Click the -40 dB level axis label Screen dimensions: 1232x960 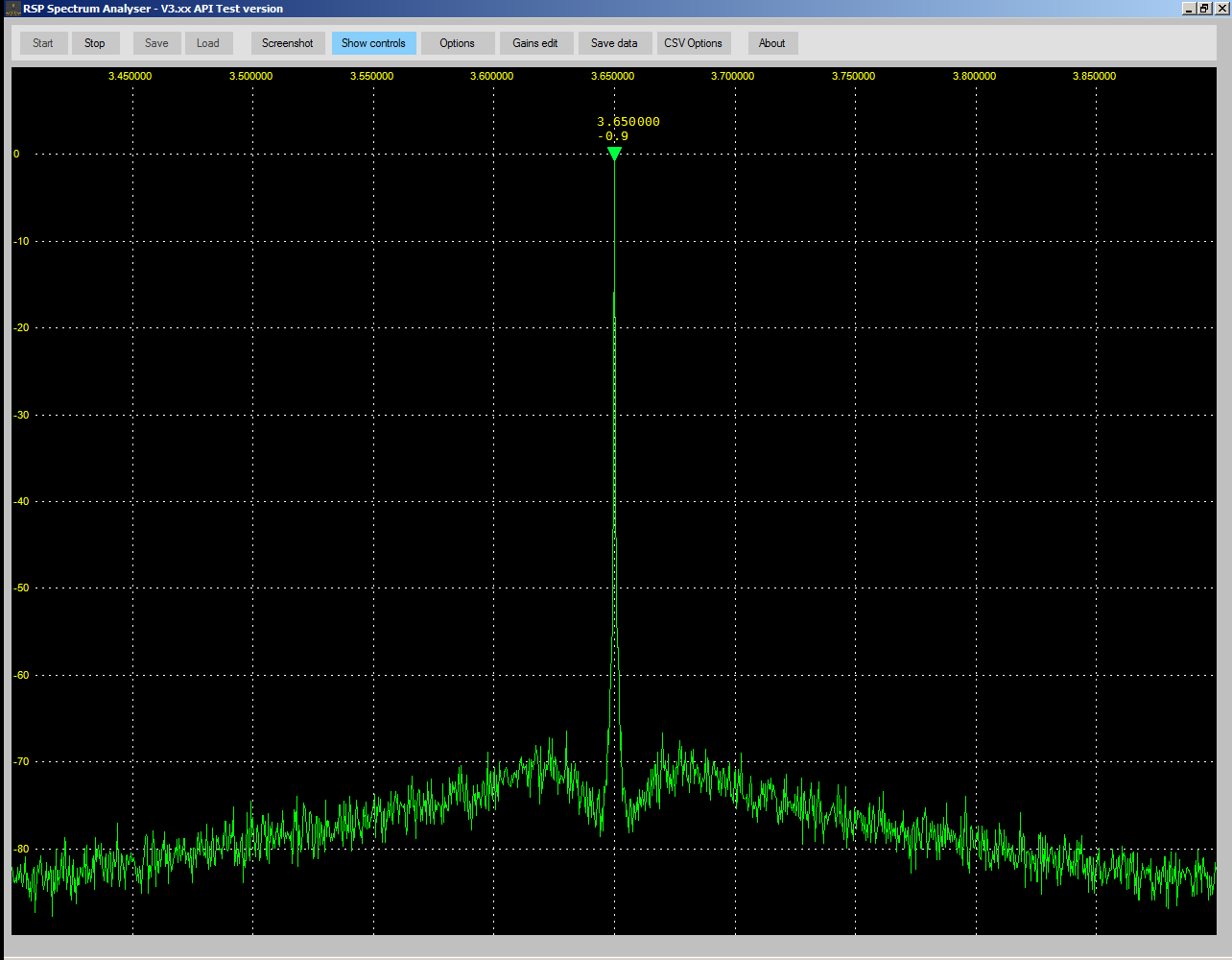[21, 501]
